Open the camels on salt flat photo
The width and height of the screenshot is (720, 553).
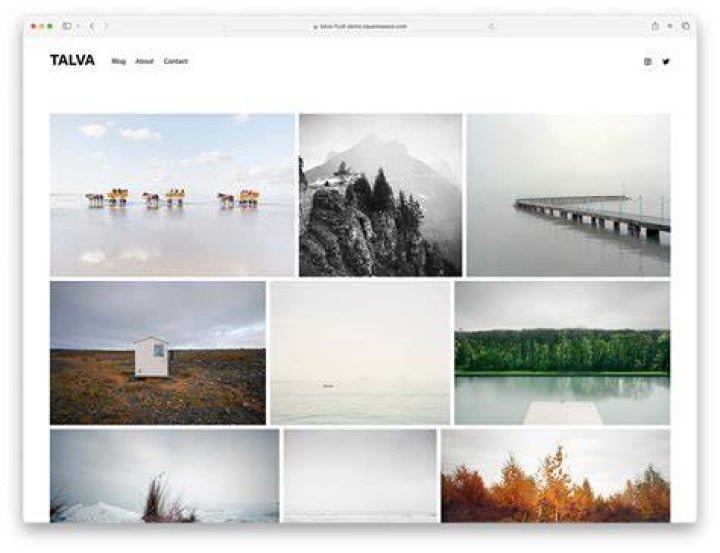click(x=172, y=195)
